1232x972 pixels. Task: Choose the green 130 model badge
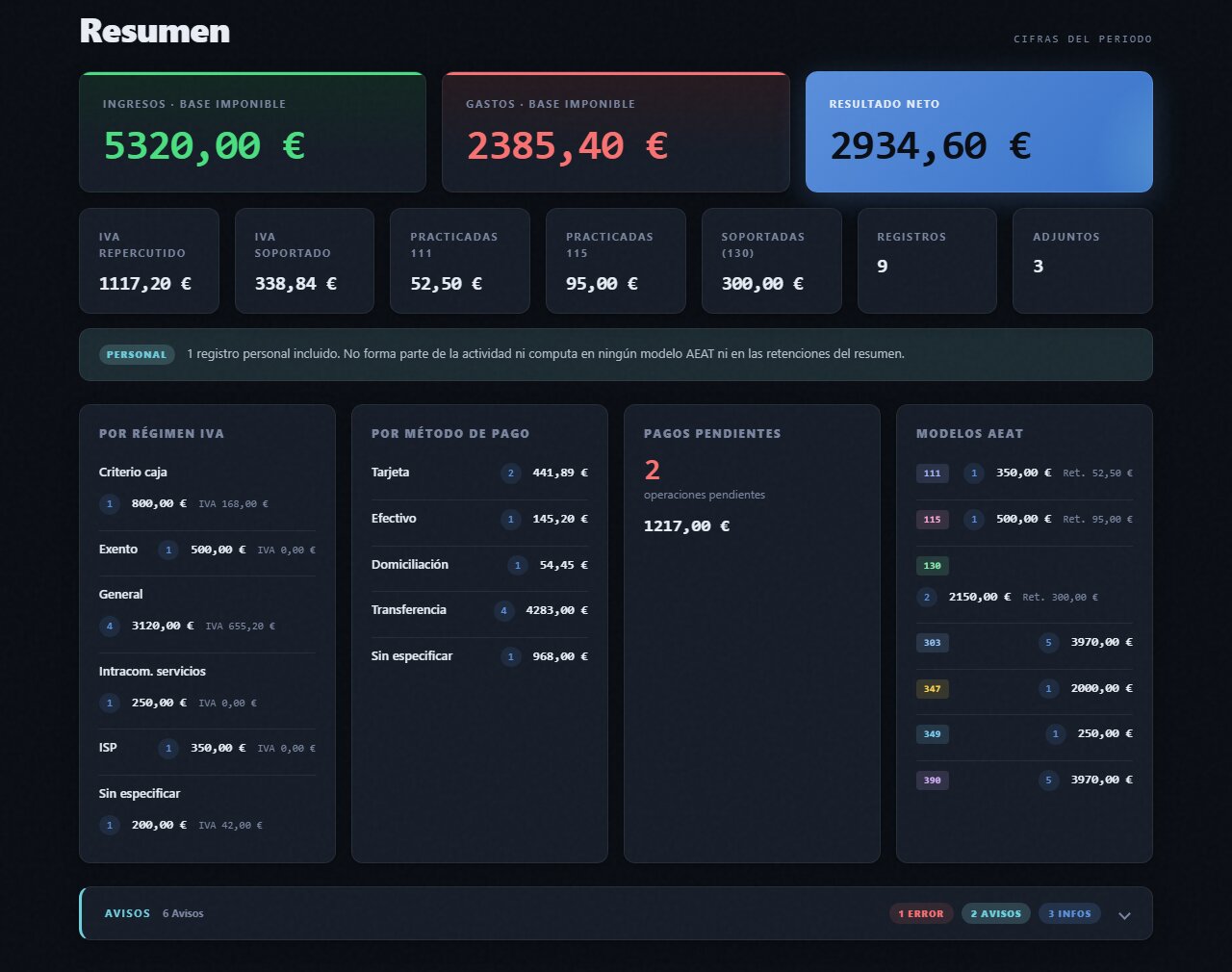point(933,566)
